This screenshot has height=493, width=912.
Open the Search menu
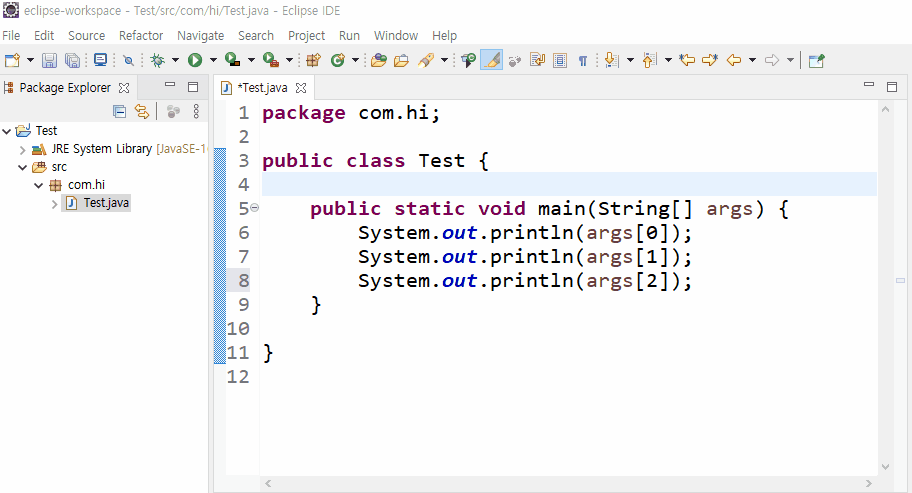(x=256, y=35)
